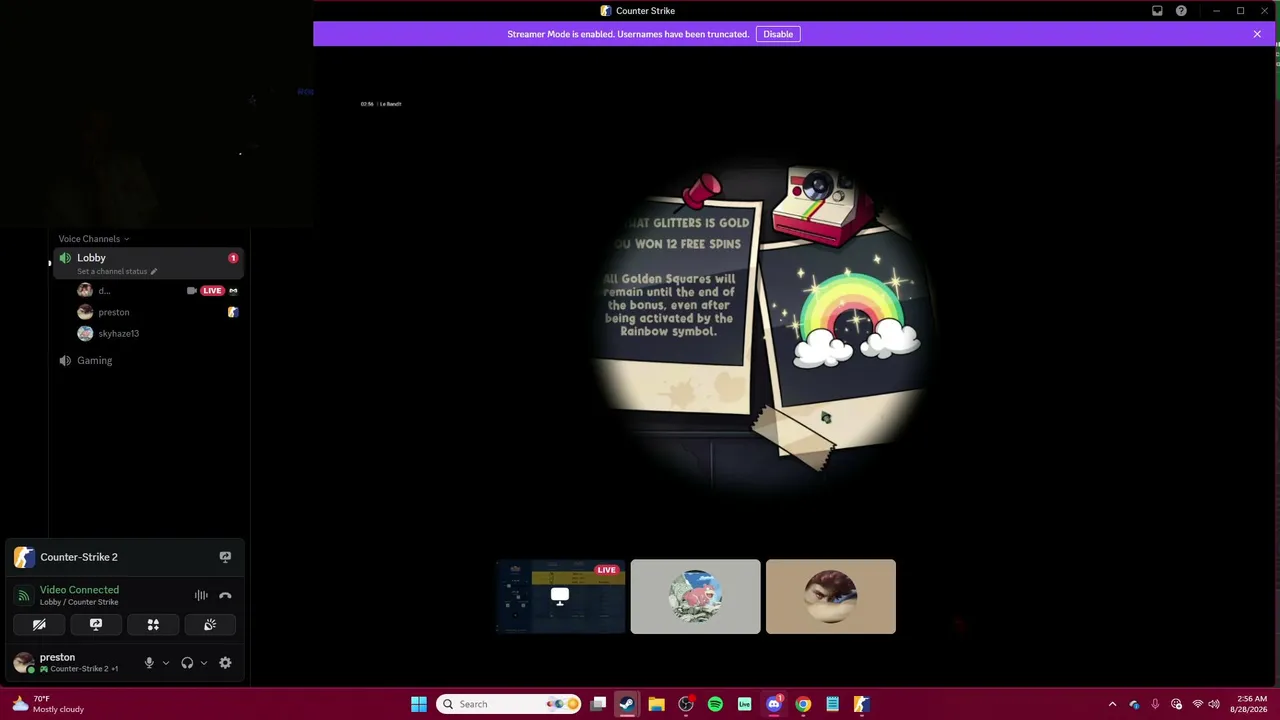Open the Counter-Strike 2 activity panel entry
The image size is (1280, 720).
point(79,557)
